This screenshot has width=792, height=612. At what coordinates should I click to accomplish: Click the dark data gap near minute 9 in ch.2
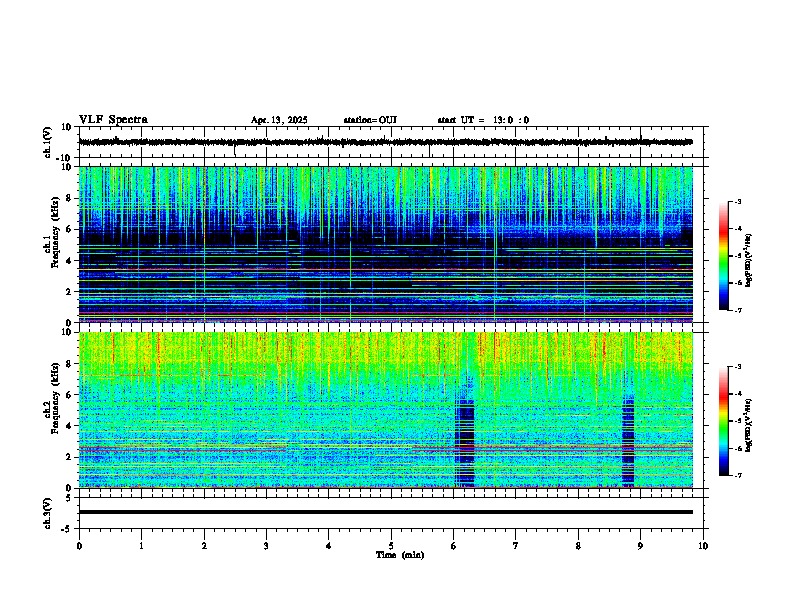[628, 443]
